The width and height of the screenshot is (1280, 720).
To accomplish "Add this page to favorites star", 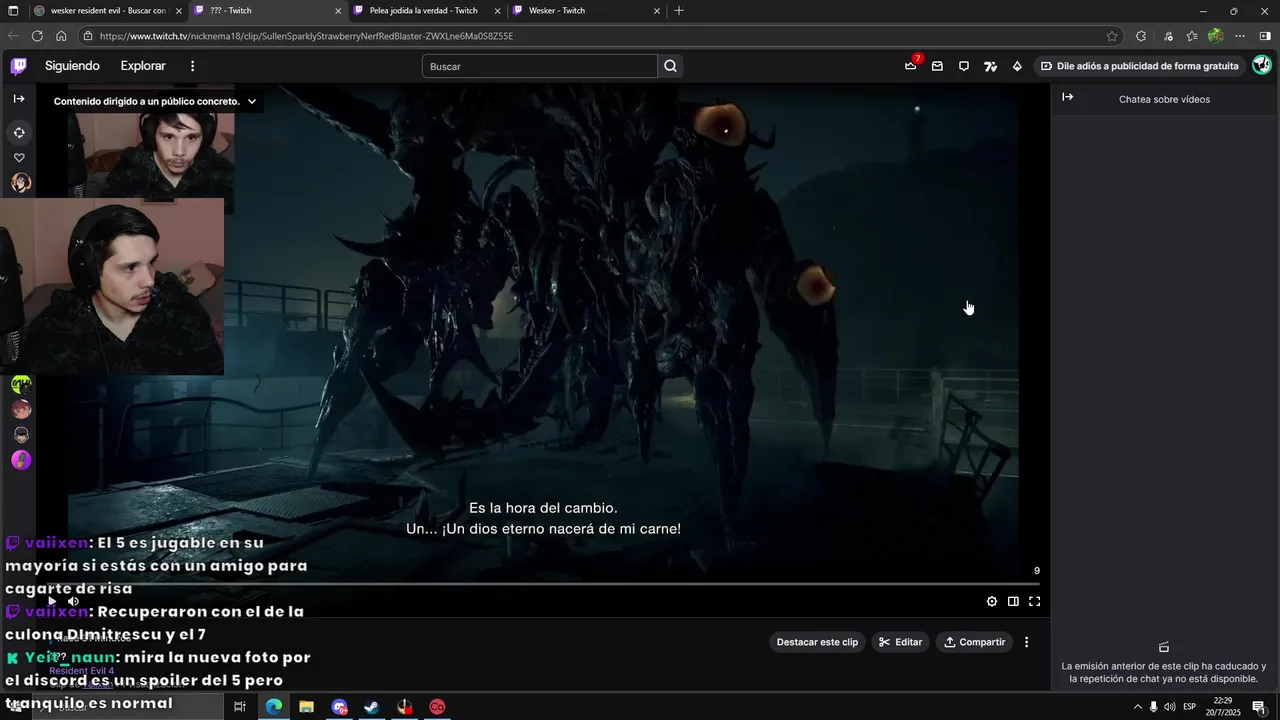I will coord(1112,36).
